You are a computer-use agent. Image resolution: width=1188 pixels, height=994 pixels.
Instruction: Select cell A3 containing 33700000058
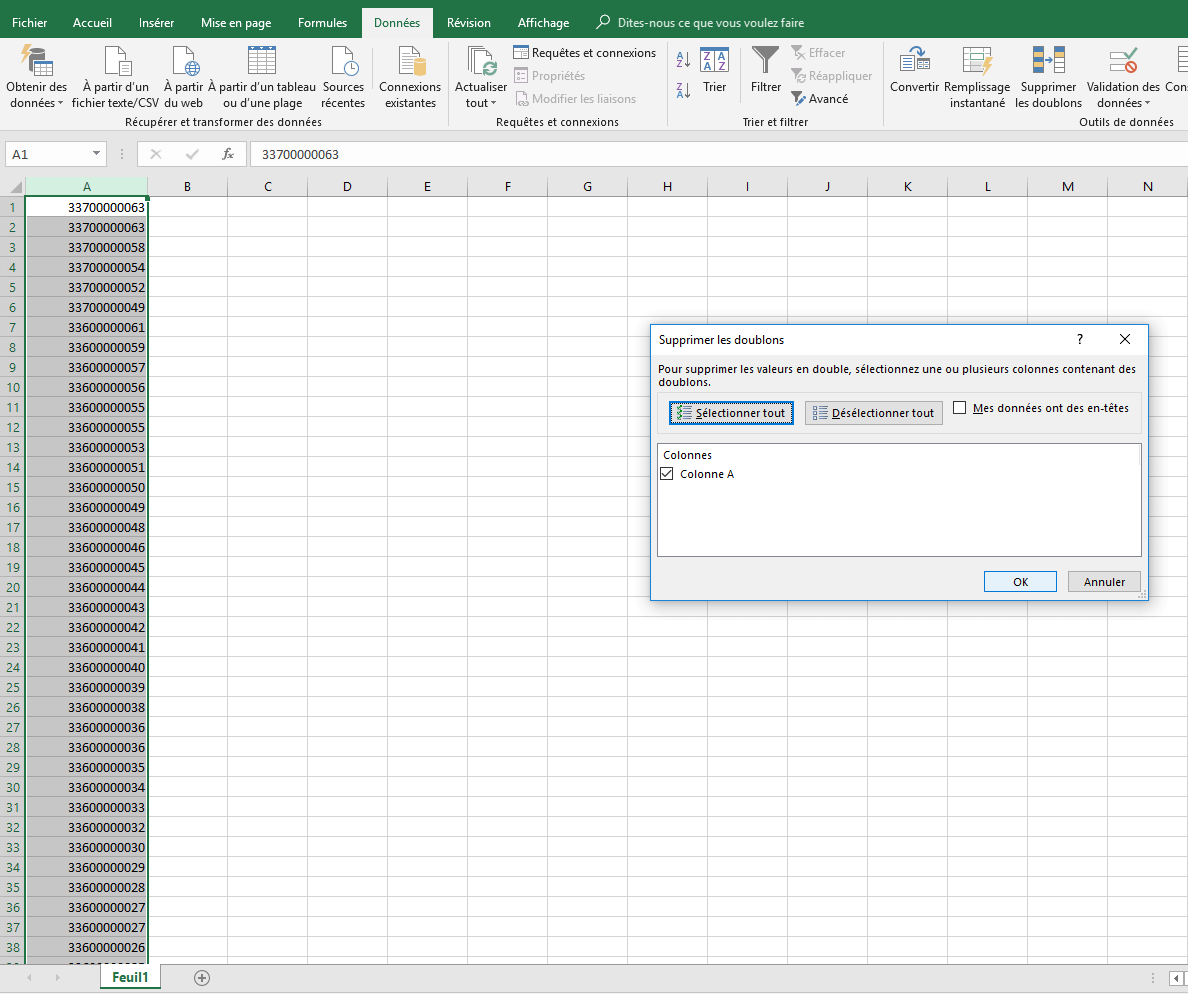pos(86,247)
